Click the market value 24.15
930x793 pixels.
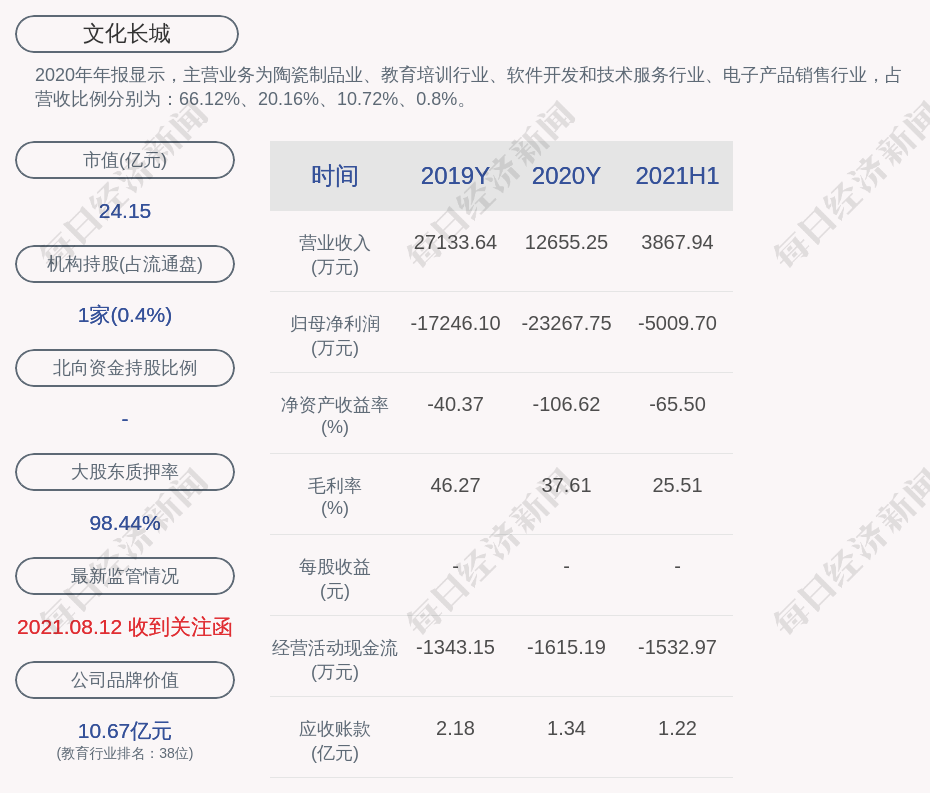[125, 211]
